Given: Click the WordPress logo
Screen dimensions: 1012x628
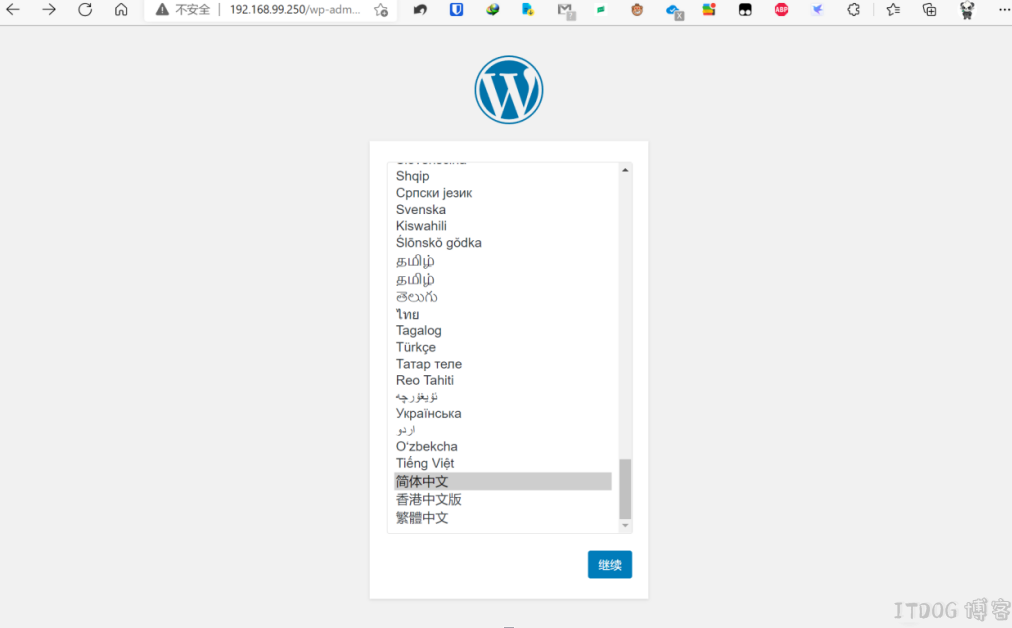Looking at the screenshot, I should point(509,90).
